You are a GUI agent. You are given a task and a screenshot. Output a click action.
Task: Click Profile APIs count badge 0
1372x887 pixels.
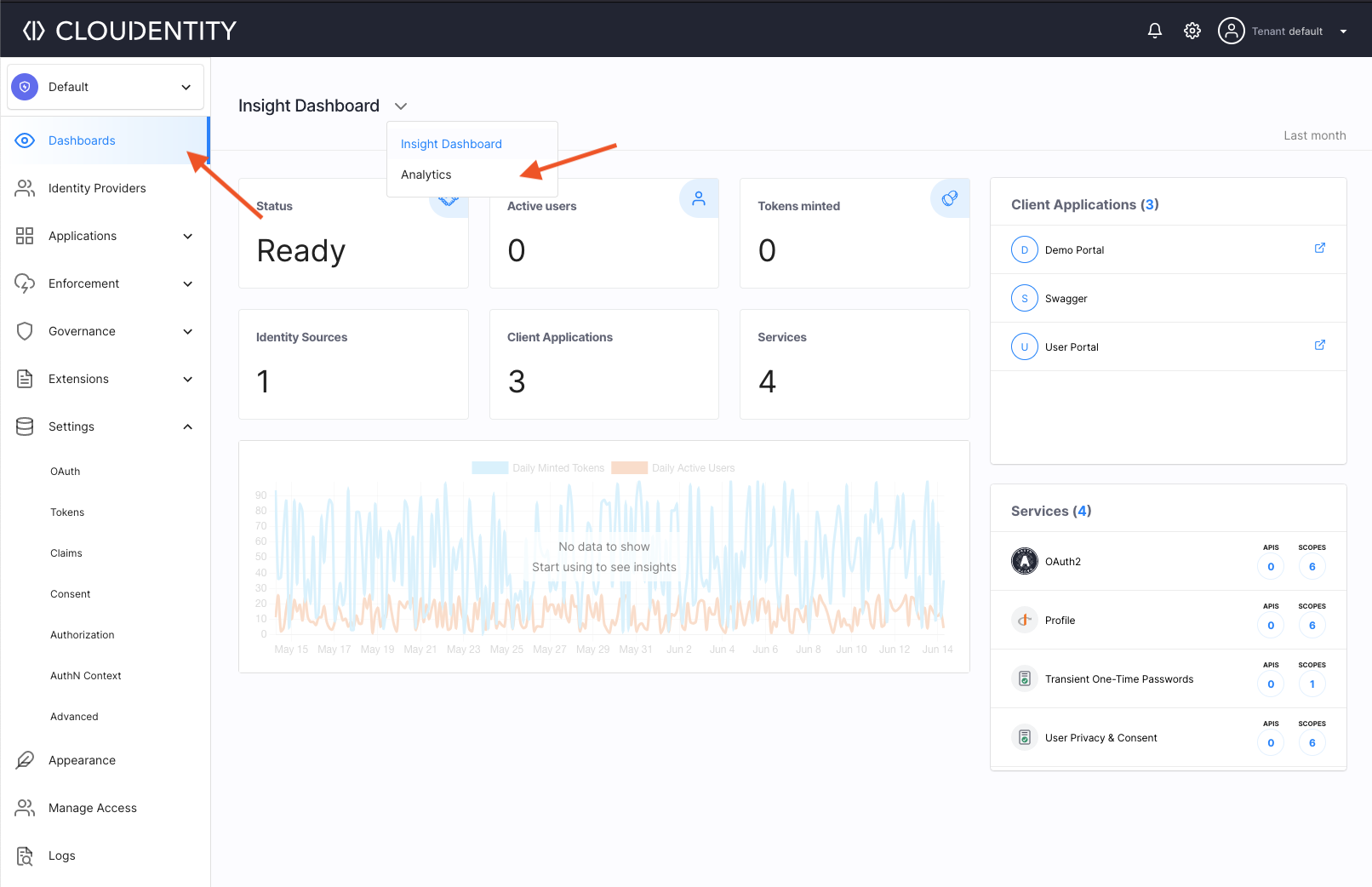[x=1271, y=625]
